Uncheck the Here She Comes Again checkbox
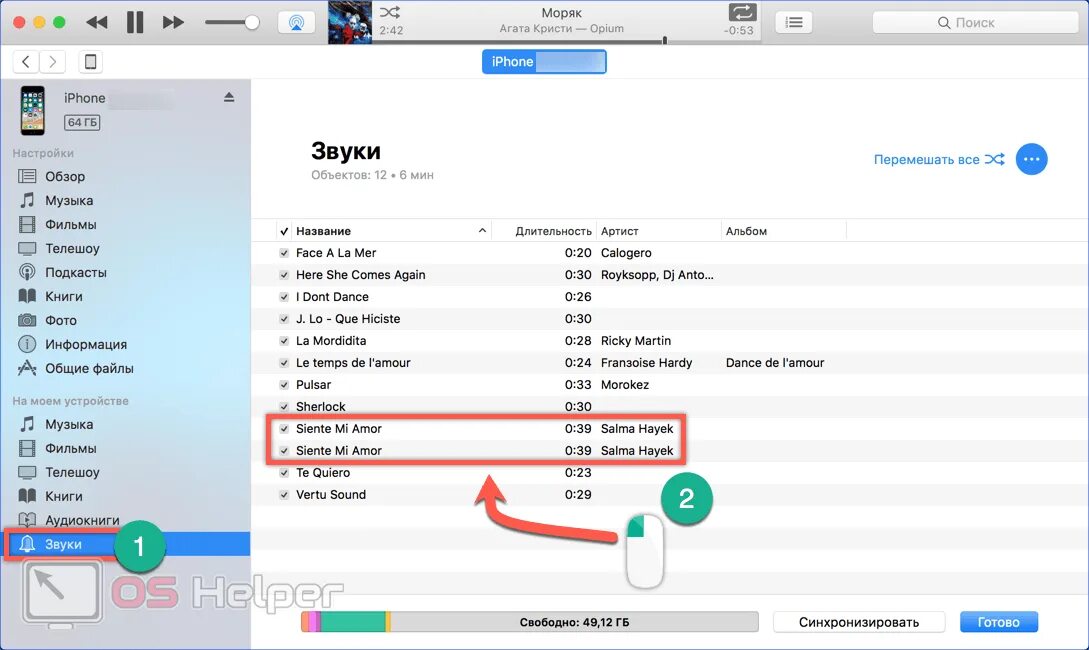 [284, 275]
